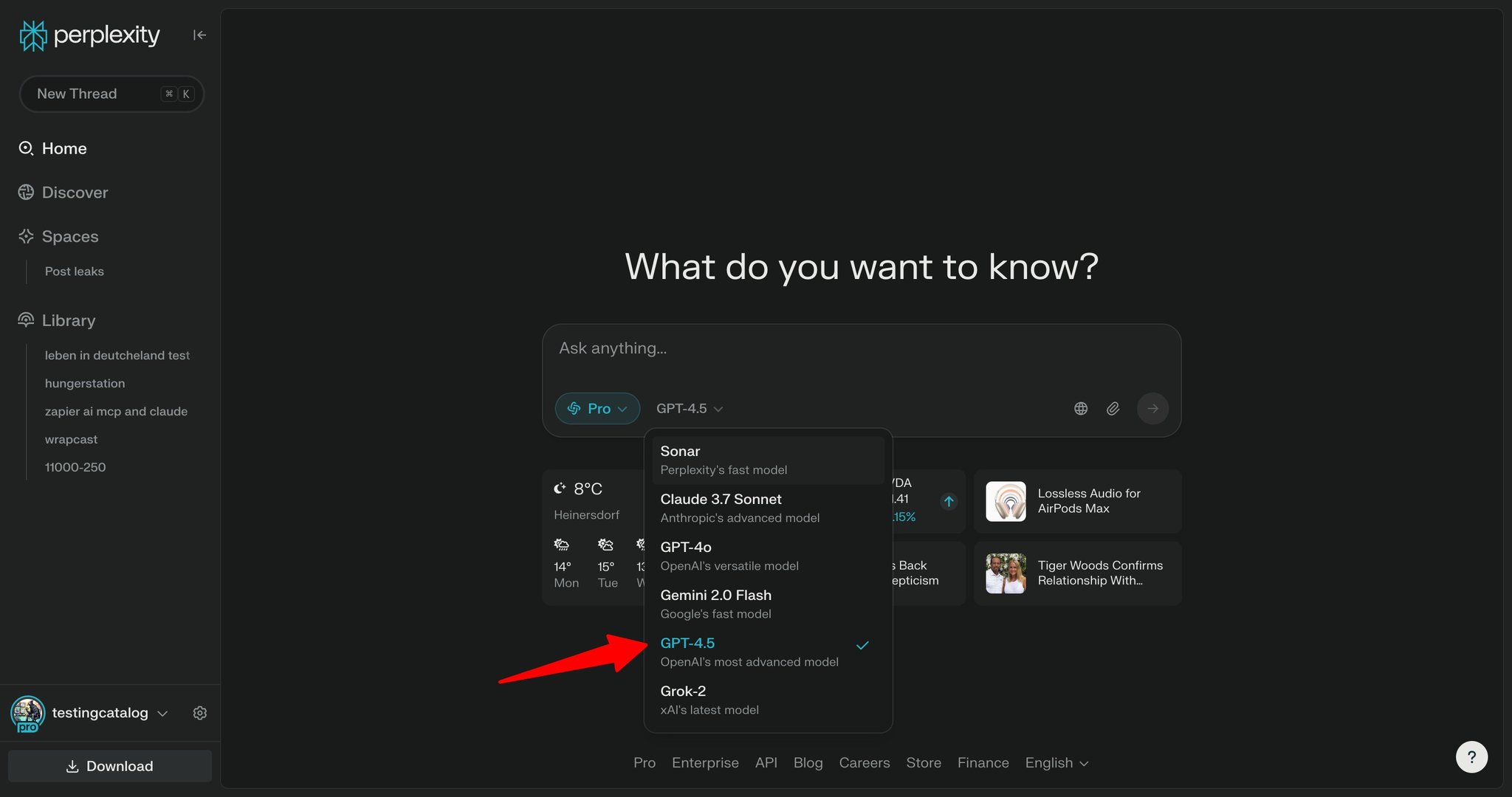Open settings gear next to testingcatalog
Viewport: 1512px width, 797px height.
pyautogui.click(x=200, y=713)
